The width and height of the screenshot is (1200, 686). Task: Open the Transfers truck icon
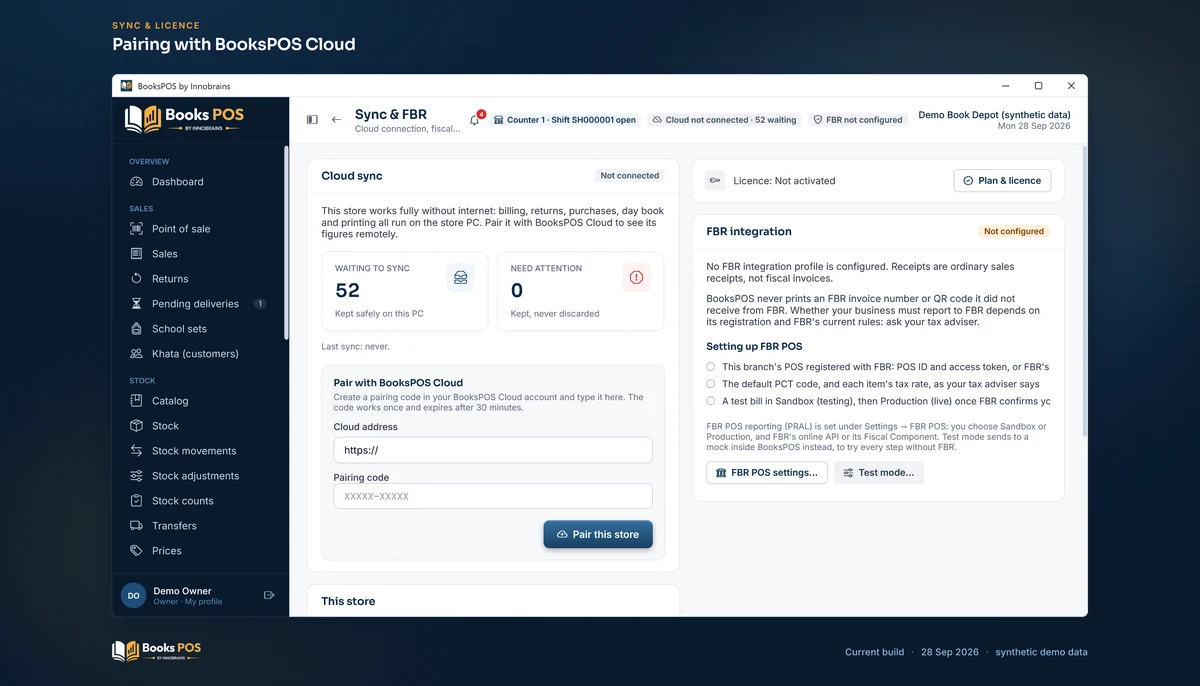136,526
